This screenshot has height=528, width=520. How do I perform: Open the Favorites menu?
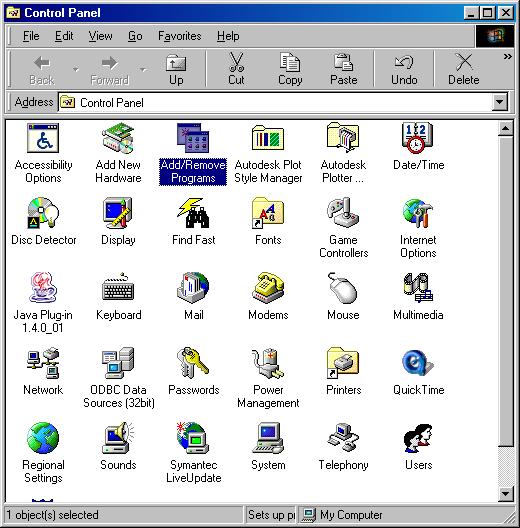tap(180, 36)
